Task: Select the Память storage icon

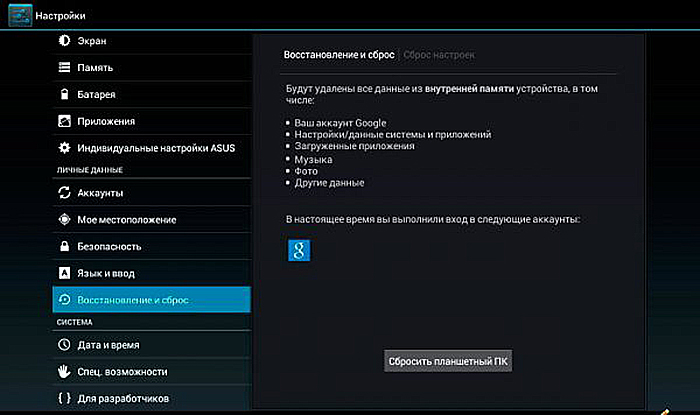Action: (x=64, y=67)
